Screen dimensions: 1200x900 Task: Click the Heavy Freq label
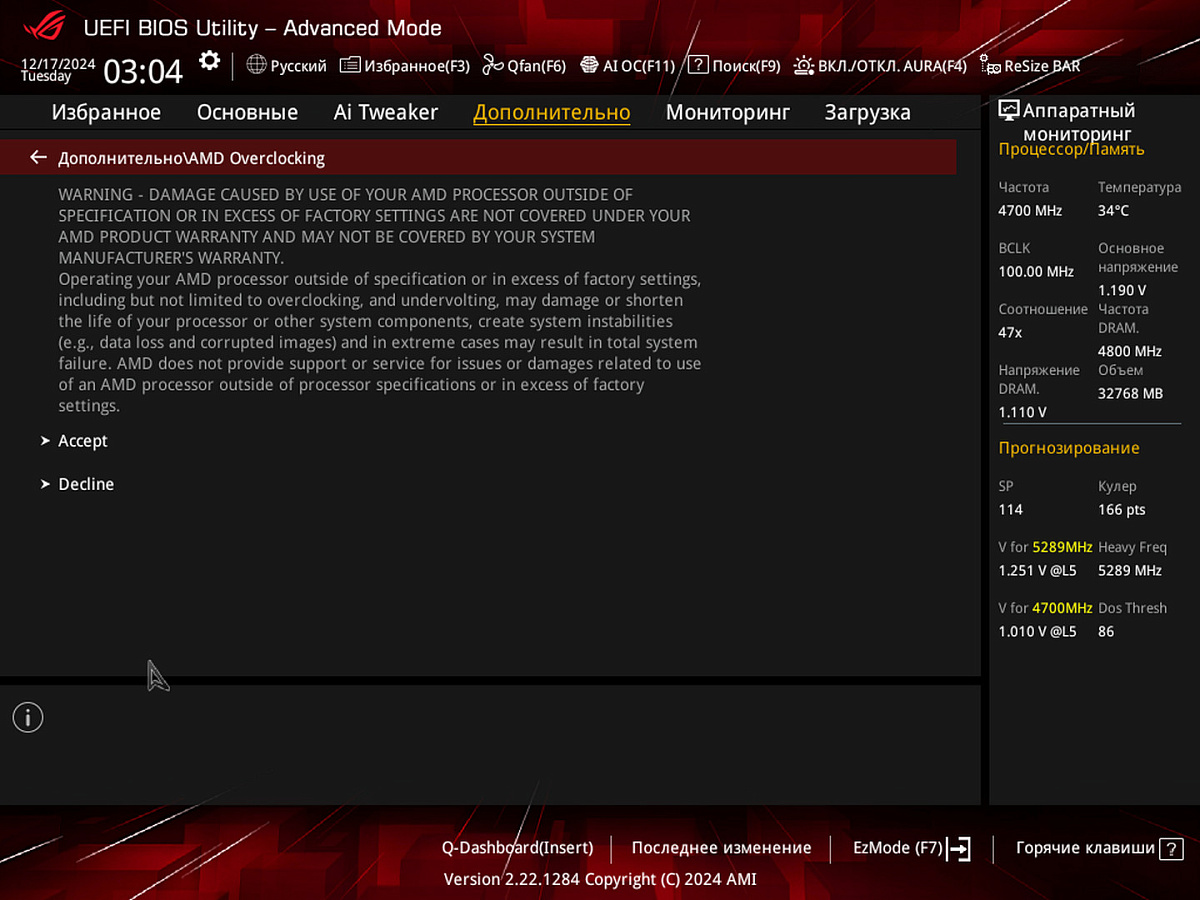1132,548
